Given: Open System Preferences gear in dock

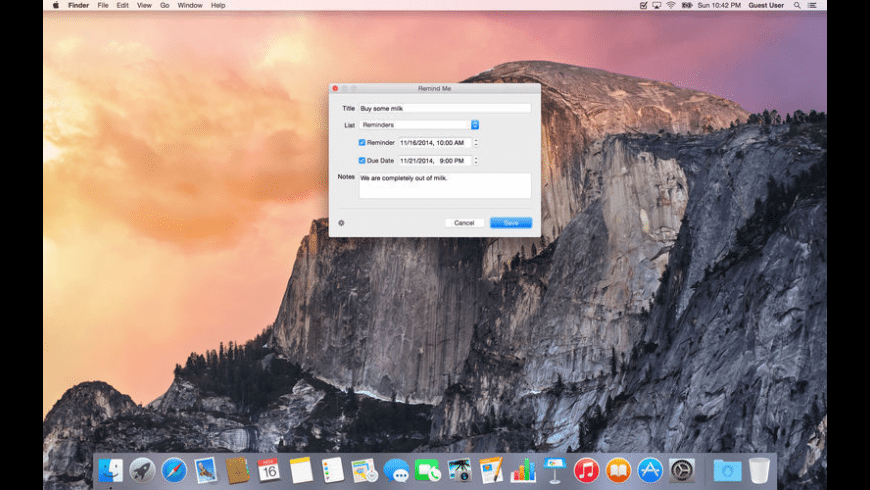Looking at the screenshot, I should 682,471.
